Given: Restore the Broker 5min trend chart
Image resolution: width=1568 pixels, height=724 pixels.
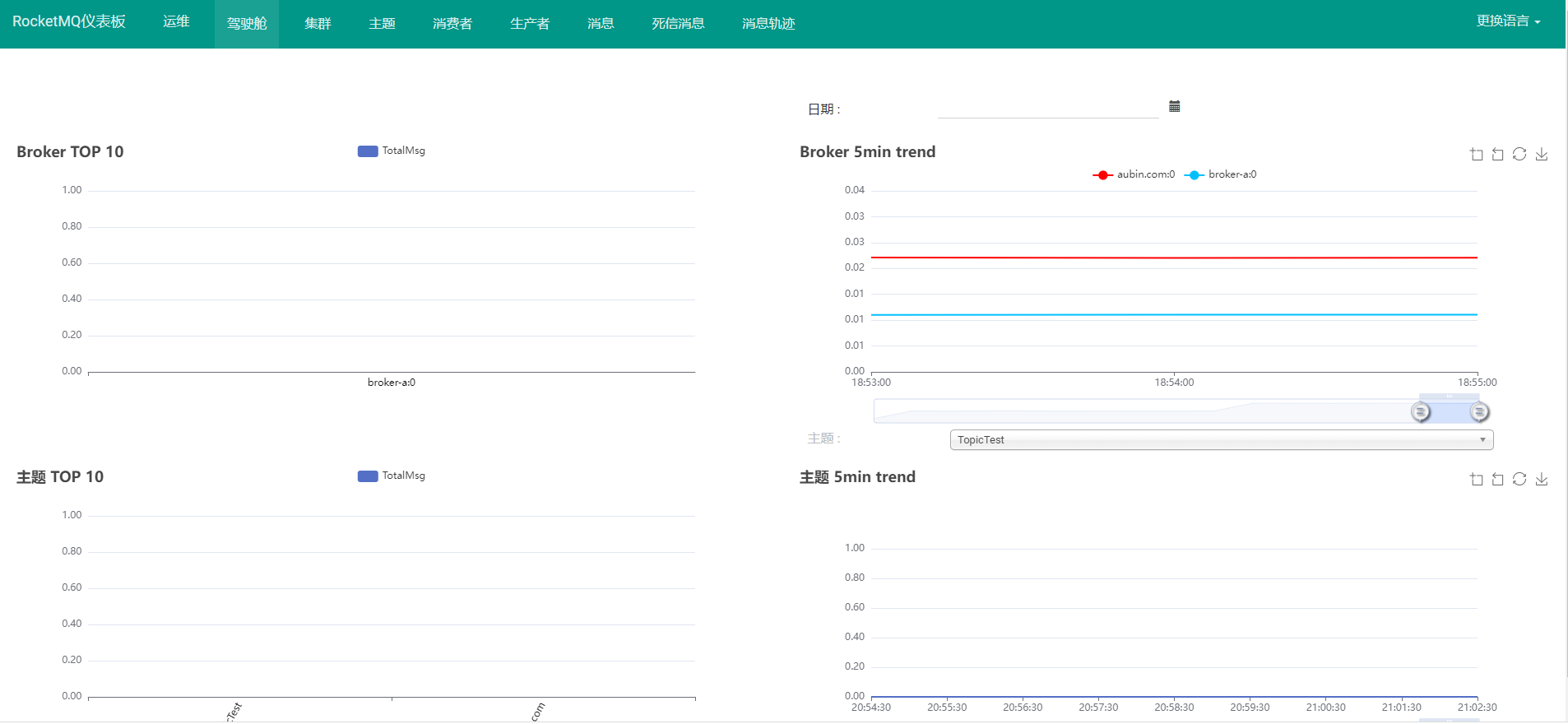Looking at the screenshot, I should (1519, 155).
